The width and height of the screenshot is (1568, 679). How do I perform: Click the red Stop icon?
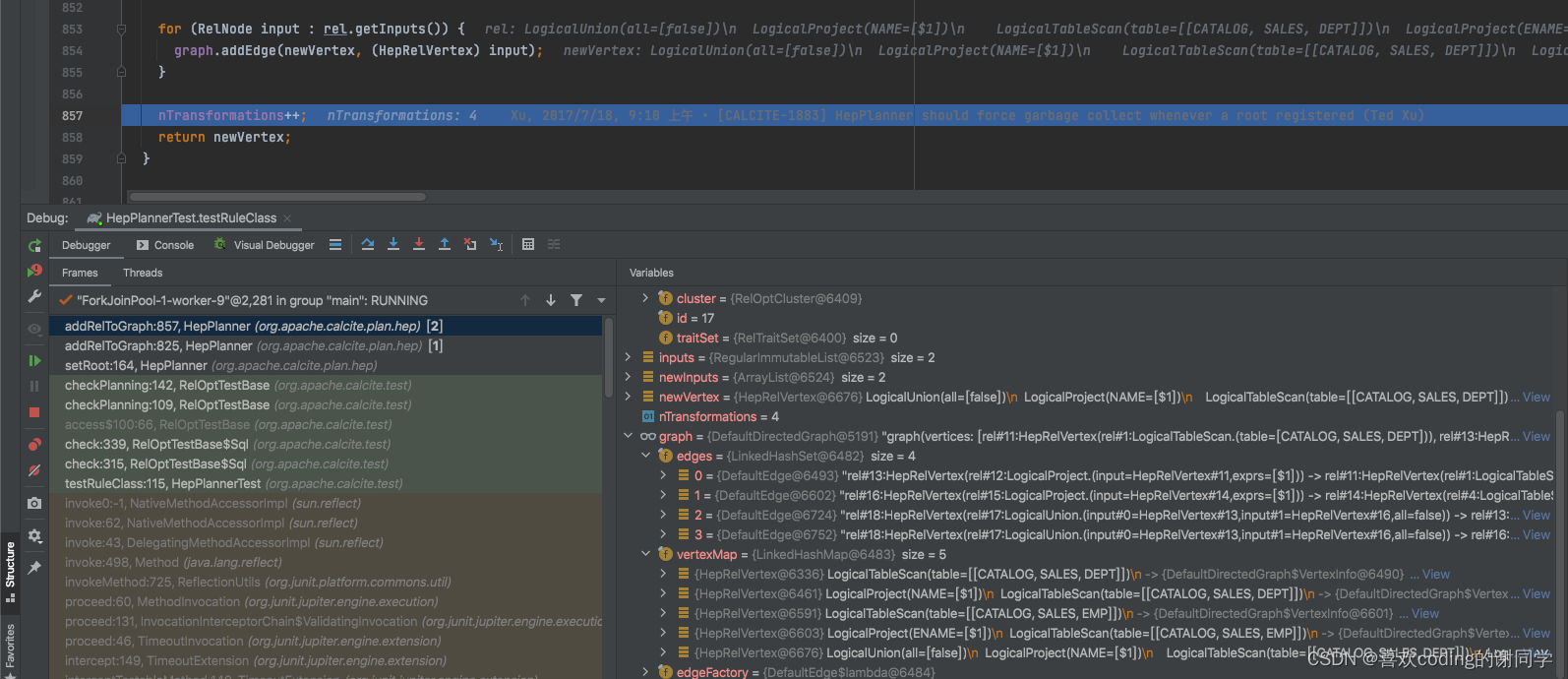34,412
